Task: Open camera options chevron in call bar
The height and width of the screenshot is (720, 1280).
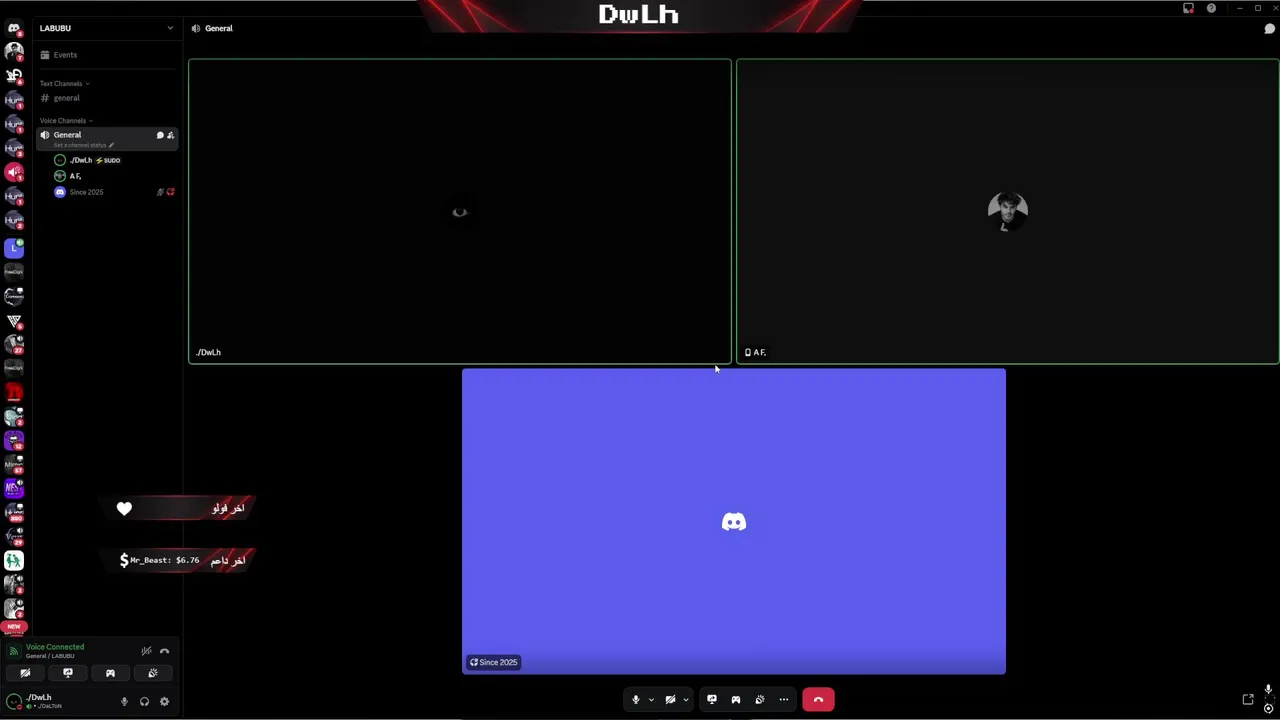Action: click(x=686, y=700)
